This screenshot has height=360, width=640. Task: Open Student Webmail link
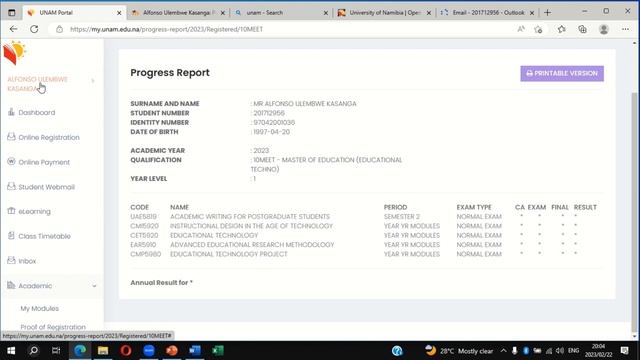click(x=47, y=187)
